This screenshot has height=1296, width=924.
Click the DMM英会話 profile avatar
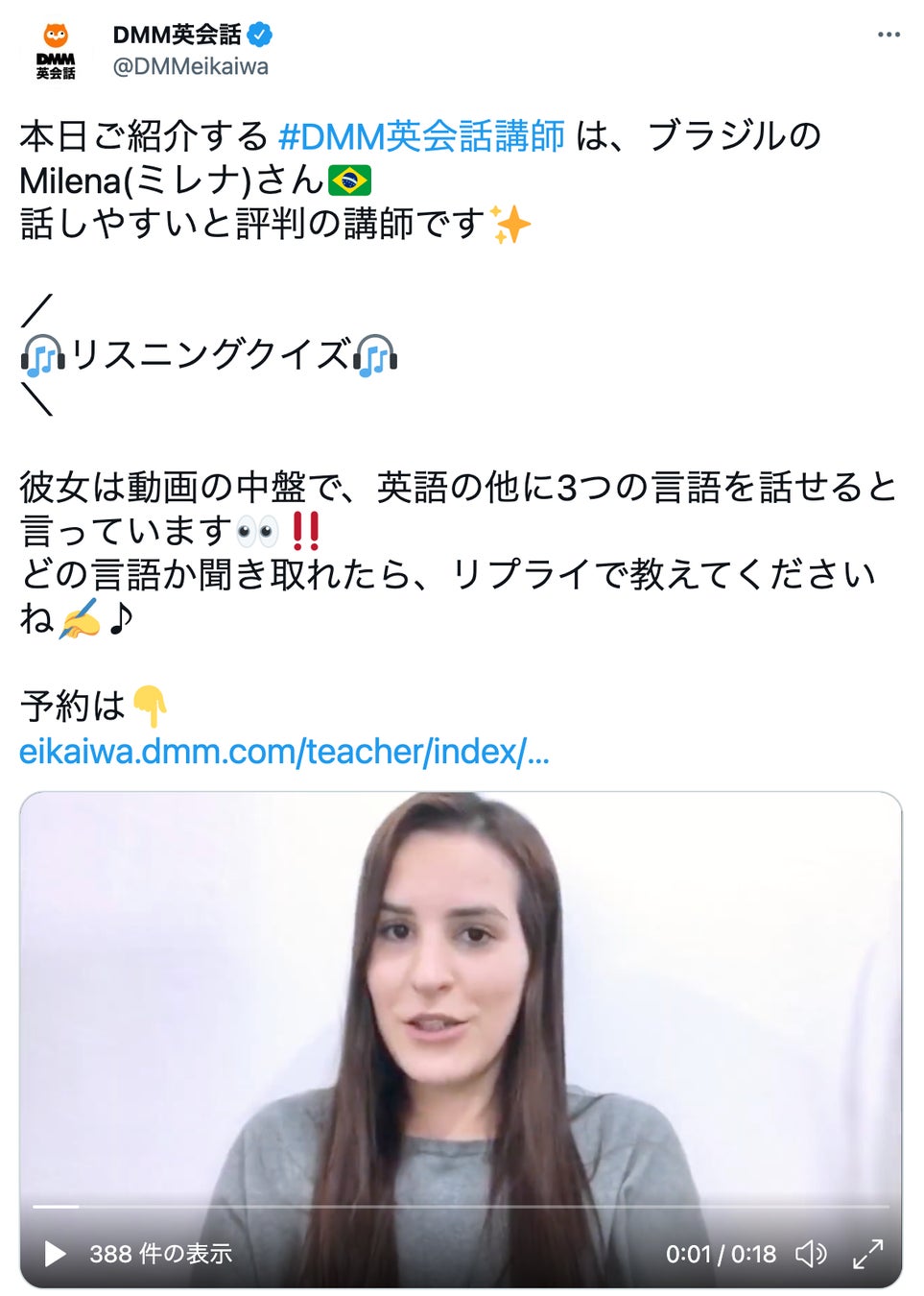coord(56,51)
